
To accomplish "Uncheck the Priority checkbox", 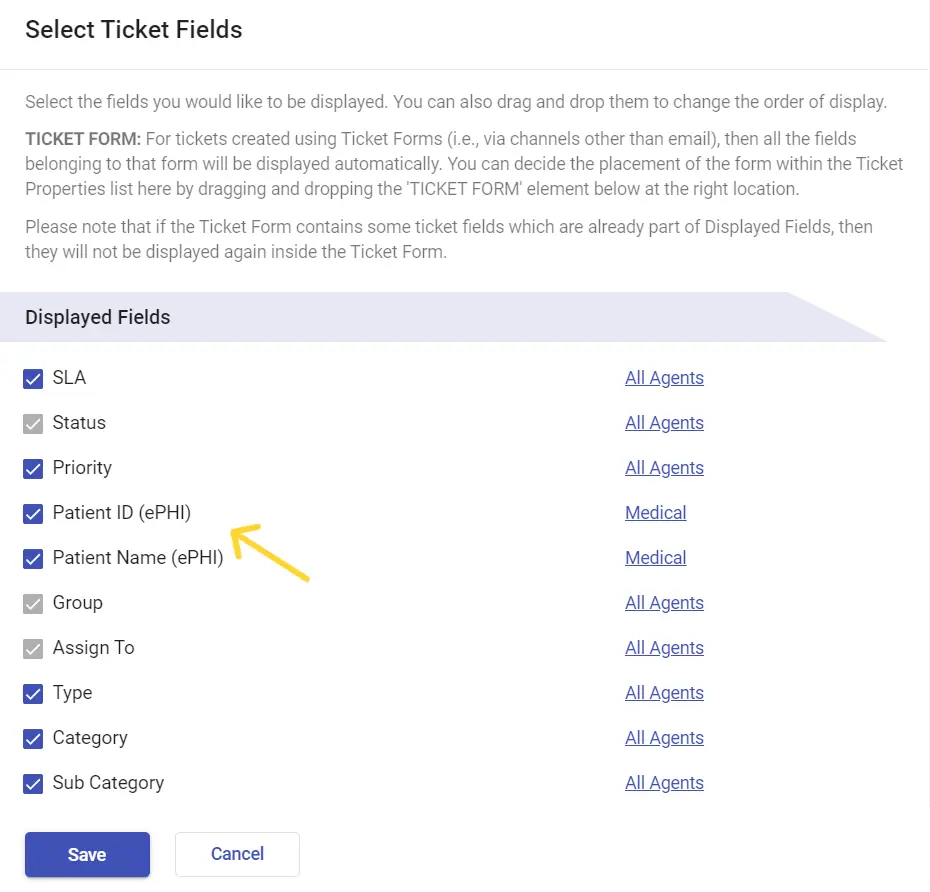I will 34,469.
